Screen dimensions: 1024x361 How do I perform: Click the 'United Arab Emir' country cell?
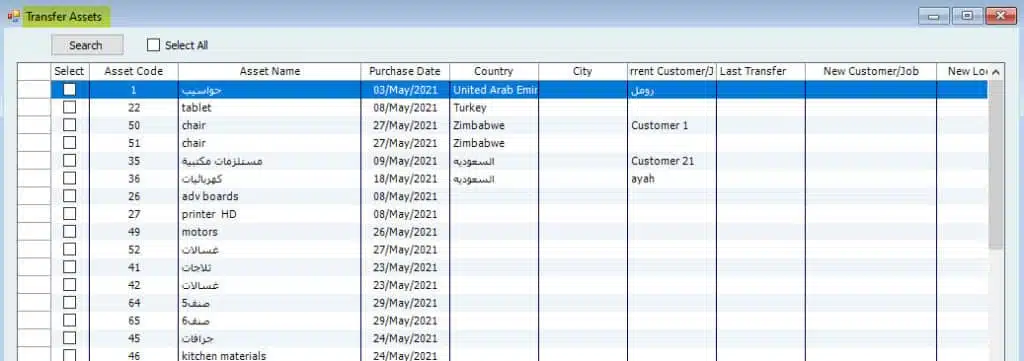494,89
